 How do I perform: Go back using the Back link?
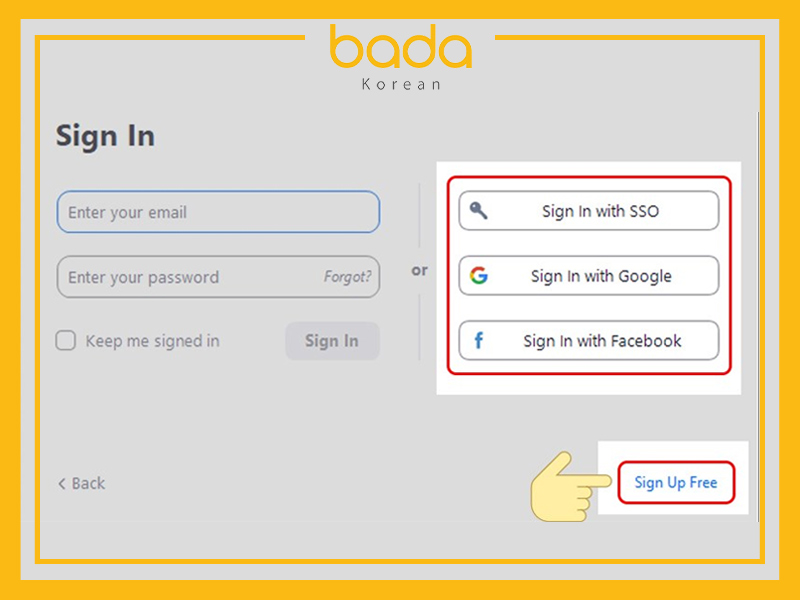[x=87, y=484]
